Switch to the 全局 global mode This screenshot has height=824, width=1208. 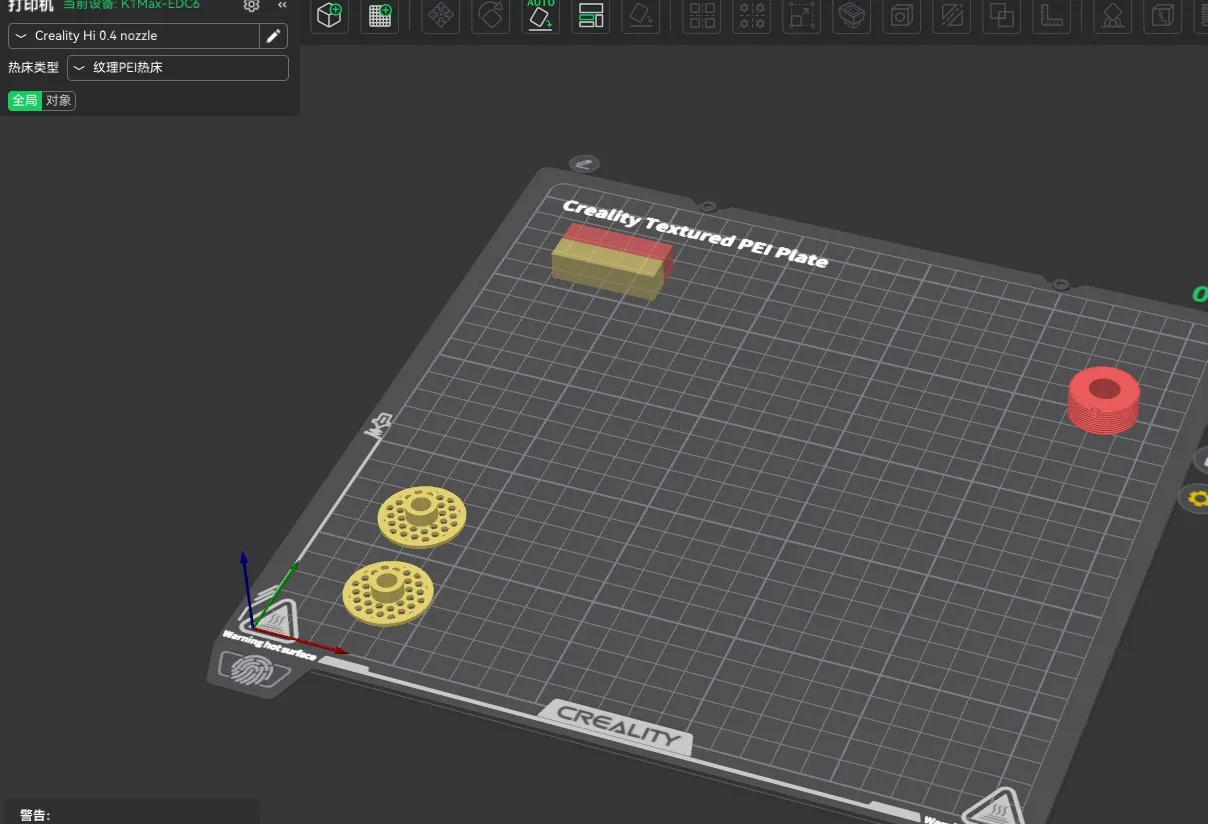pyautogui.click(x=25, y=100)
